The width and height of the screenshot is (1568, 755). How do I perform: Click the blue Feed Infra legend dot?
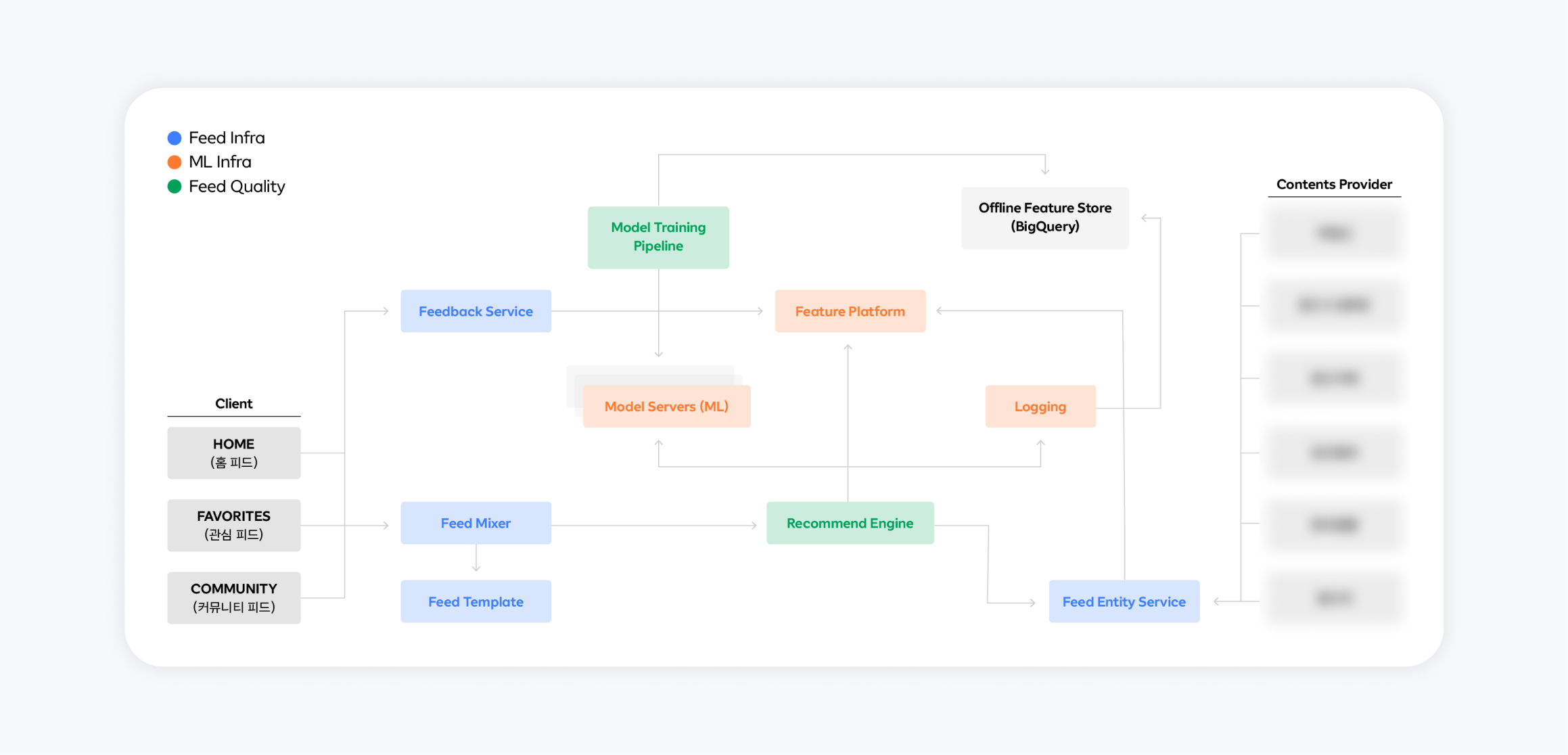tap(175, 138)
